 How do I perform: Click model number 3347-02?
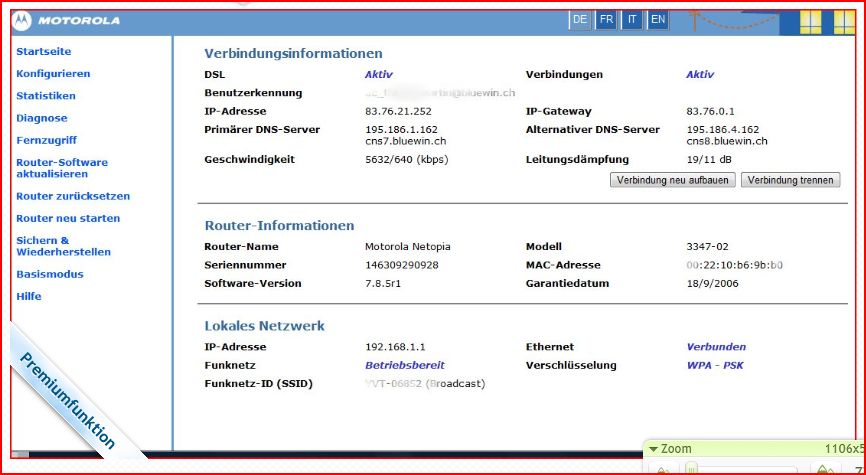tap(708, 246)
